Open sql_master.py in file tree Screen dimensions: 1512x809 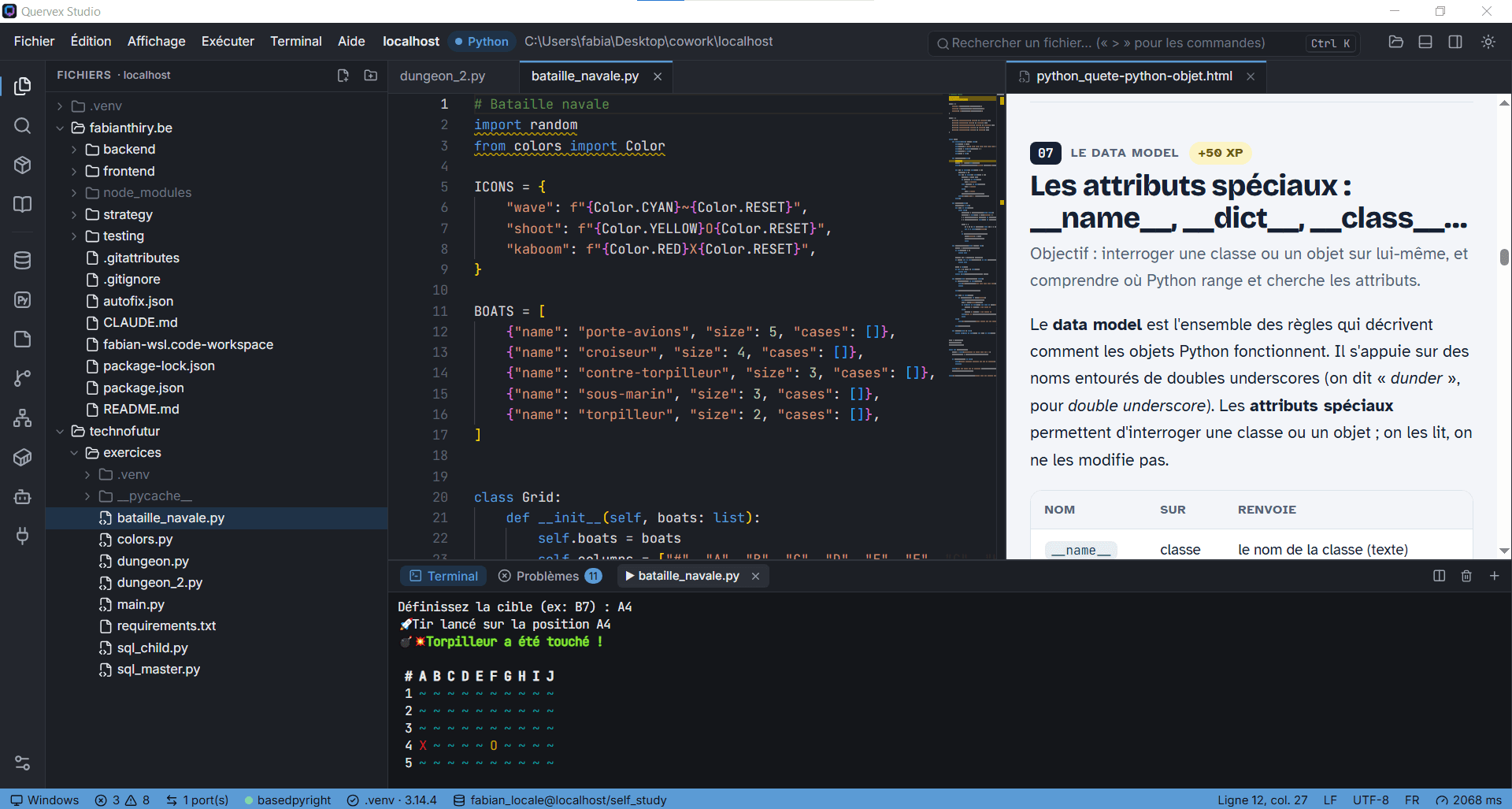point(158,670)
